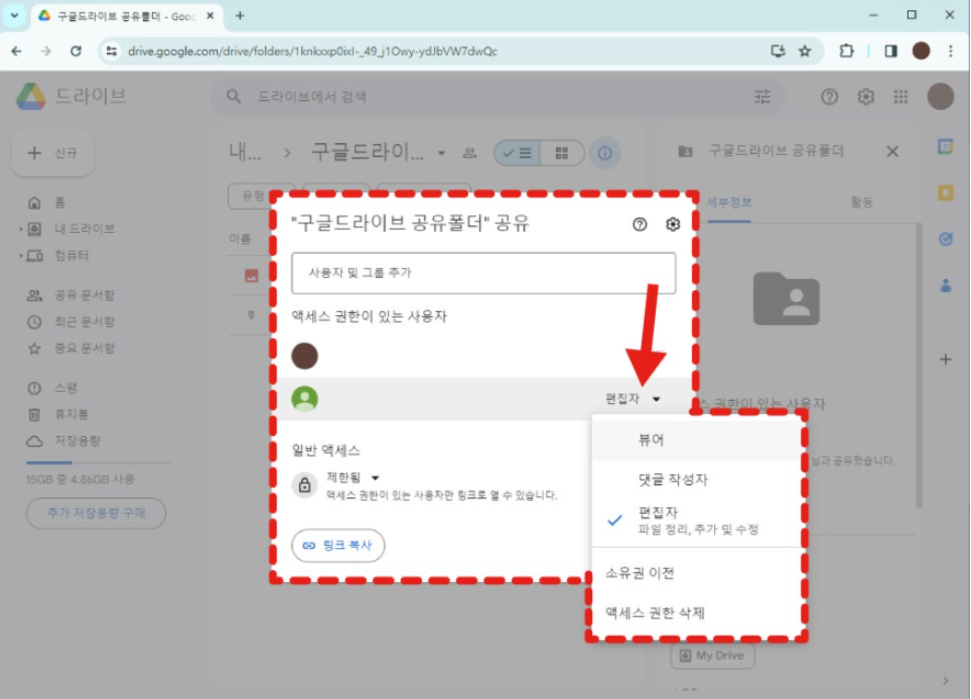This screenshot has width=971, height=699.
Task: Open a new Chrome tab
Action: click(240, 15)
